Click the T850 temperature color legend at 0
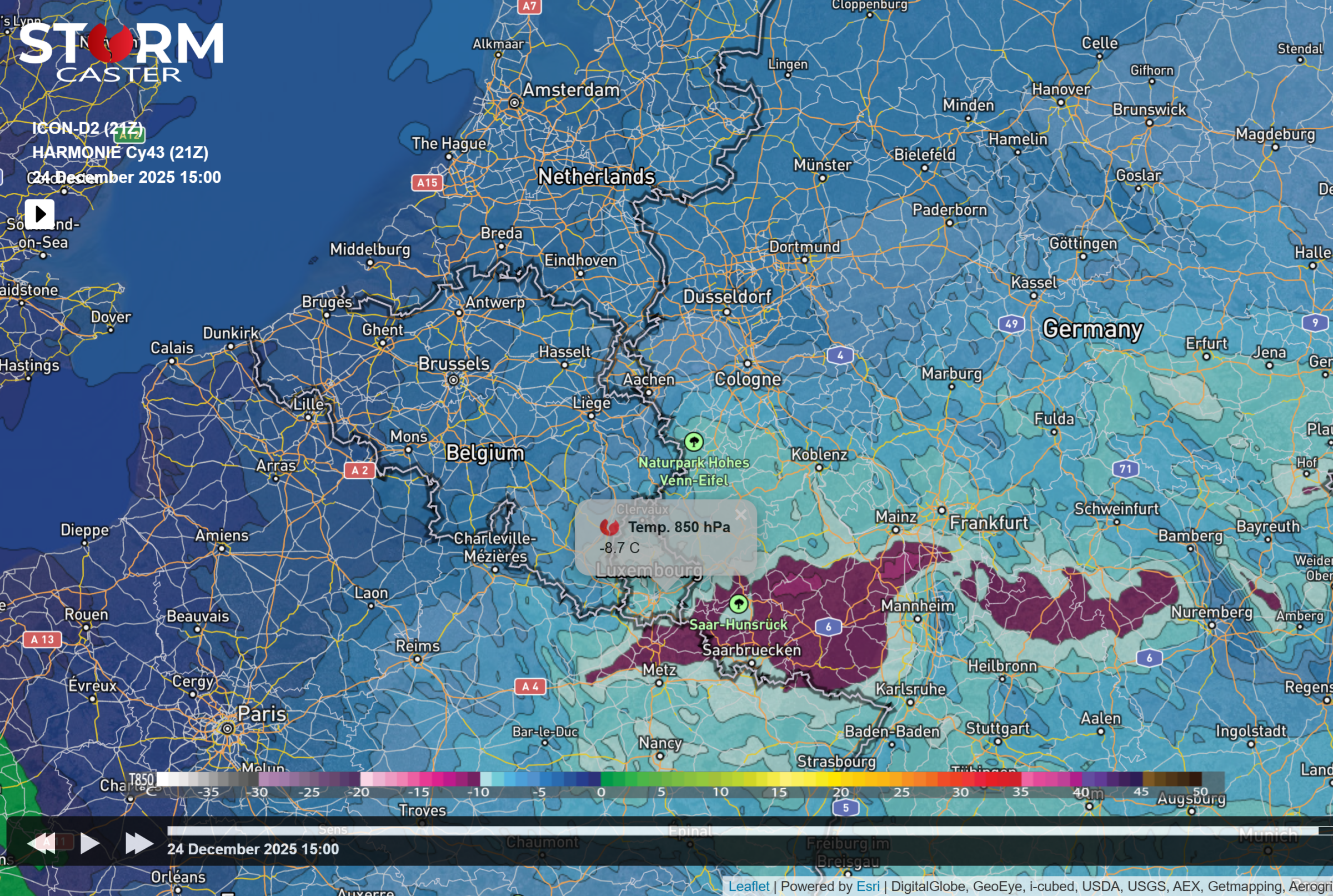 [x=600, y=779]
